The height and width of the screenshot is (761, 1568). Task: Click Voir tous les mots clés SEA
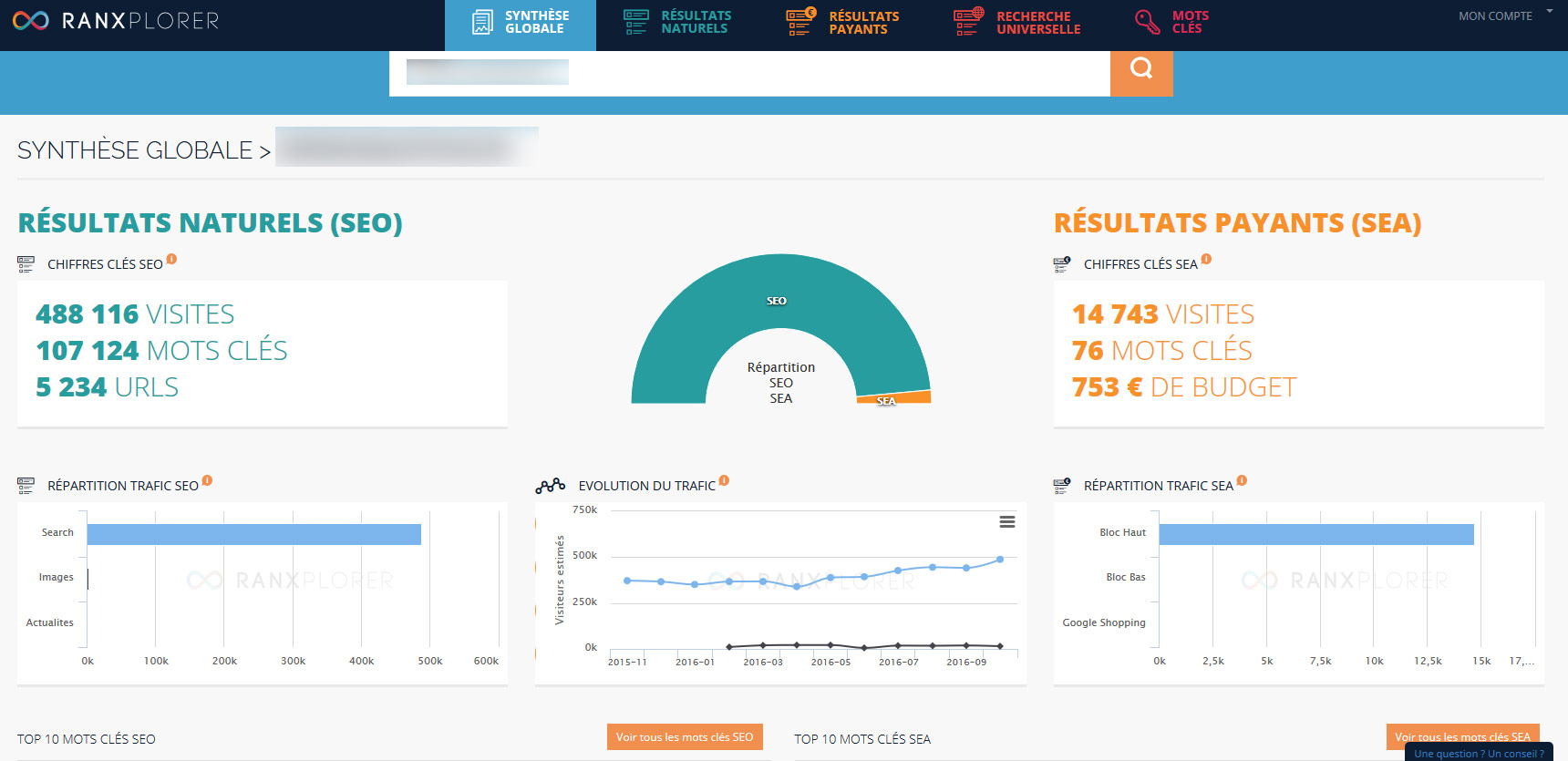(1463, 737)
